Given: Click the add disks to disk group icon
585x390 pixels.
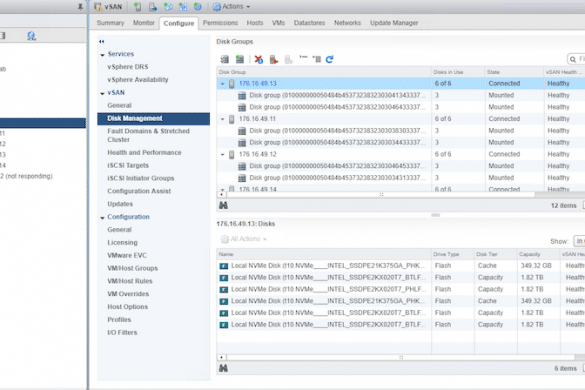Looking at the screenshot, I should 274,59.
